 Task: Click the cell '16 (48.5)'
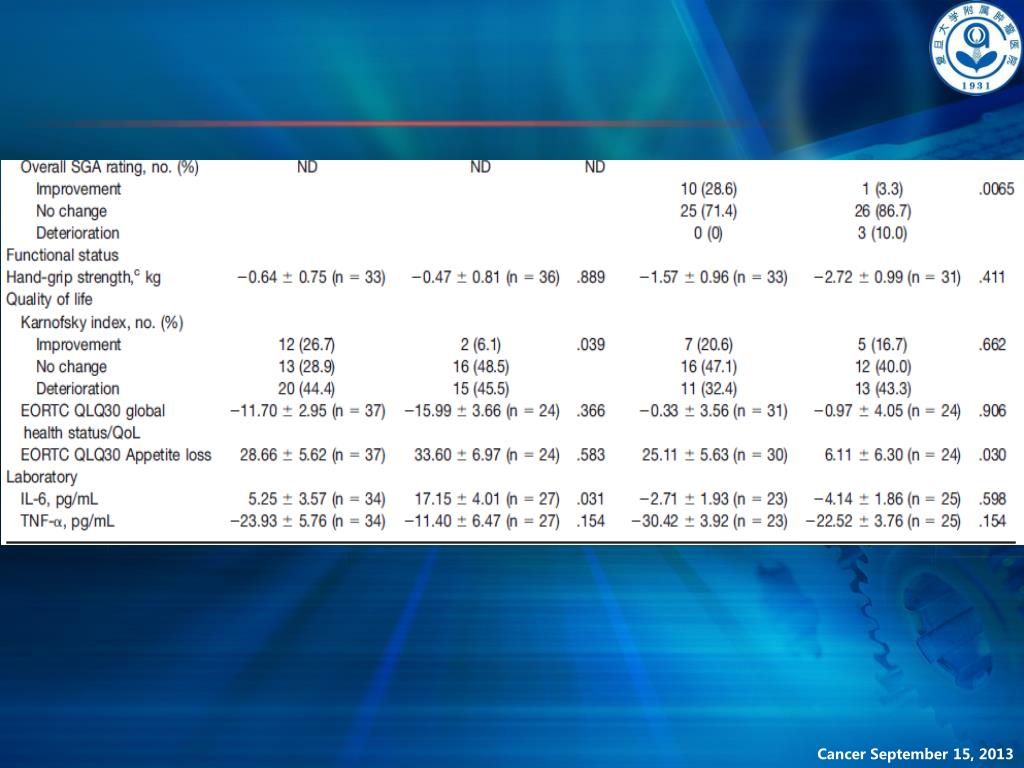coord(481,366)
